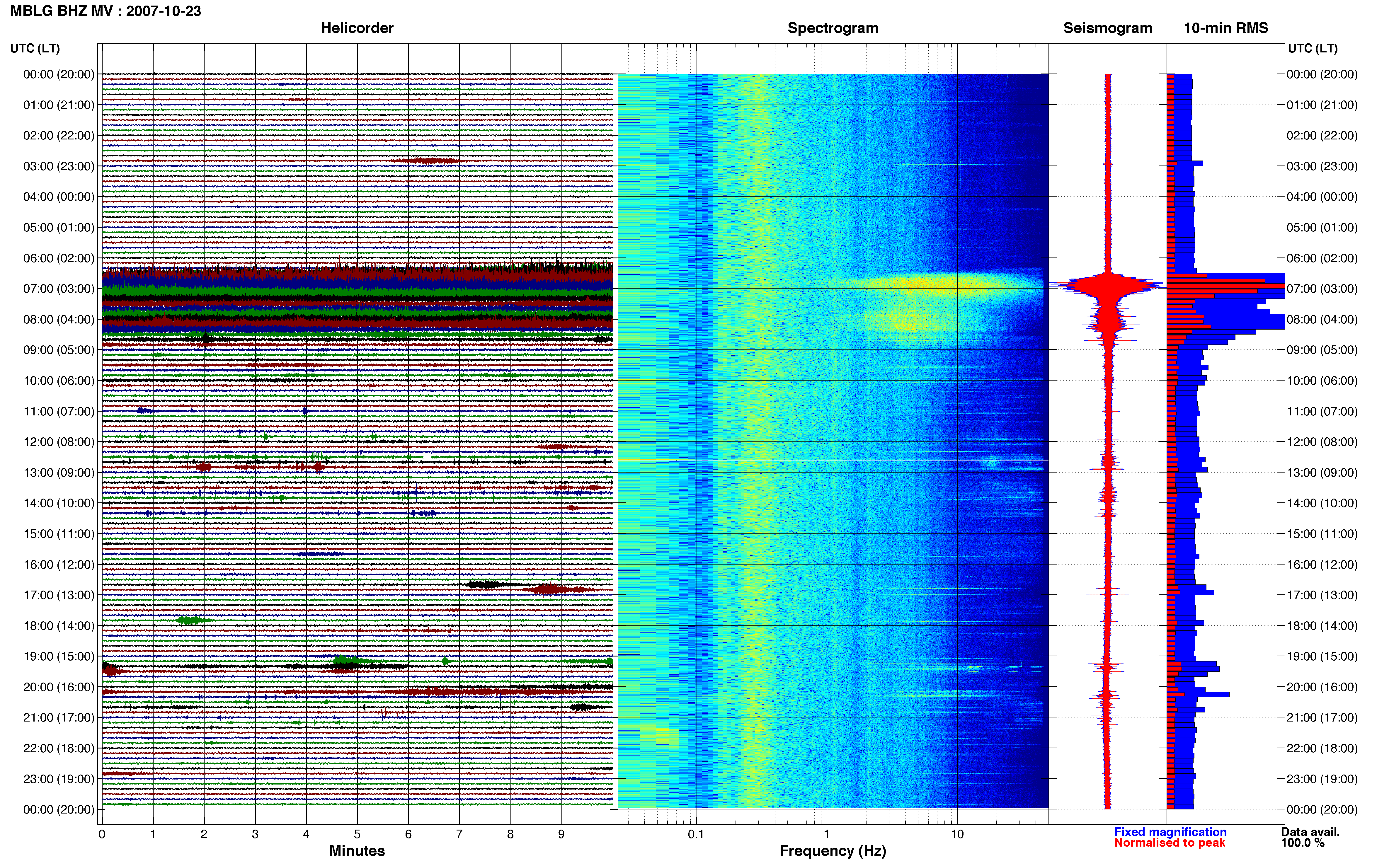Click 03:00 (23:00) on the helicorder time axis
This screenshot has height=868, width=1389.
pyautogui.click(x=59, y=166)
